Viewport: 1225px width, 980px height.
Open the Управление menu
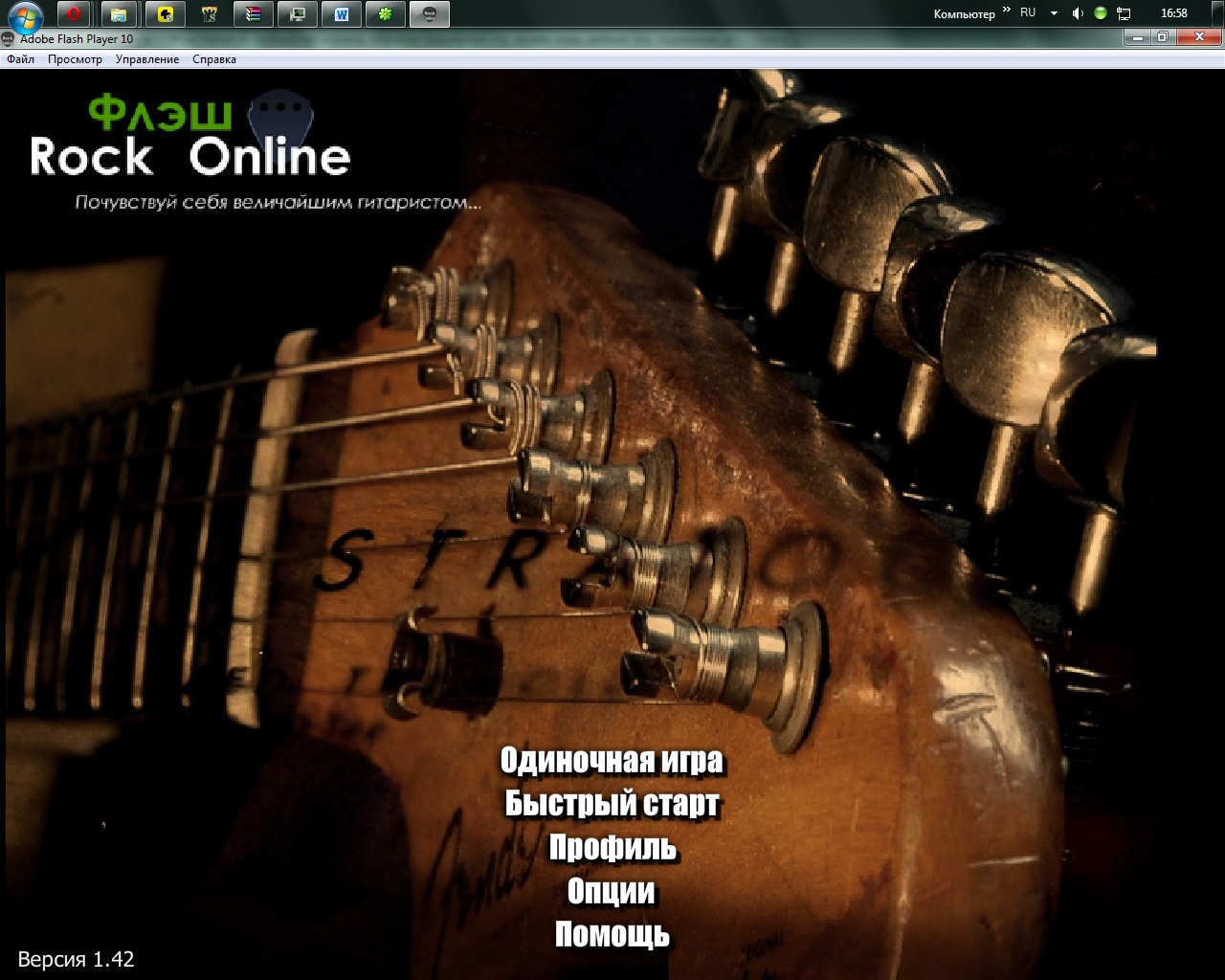tap(147, 59)
